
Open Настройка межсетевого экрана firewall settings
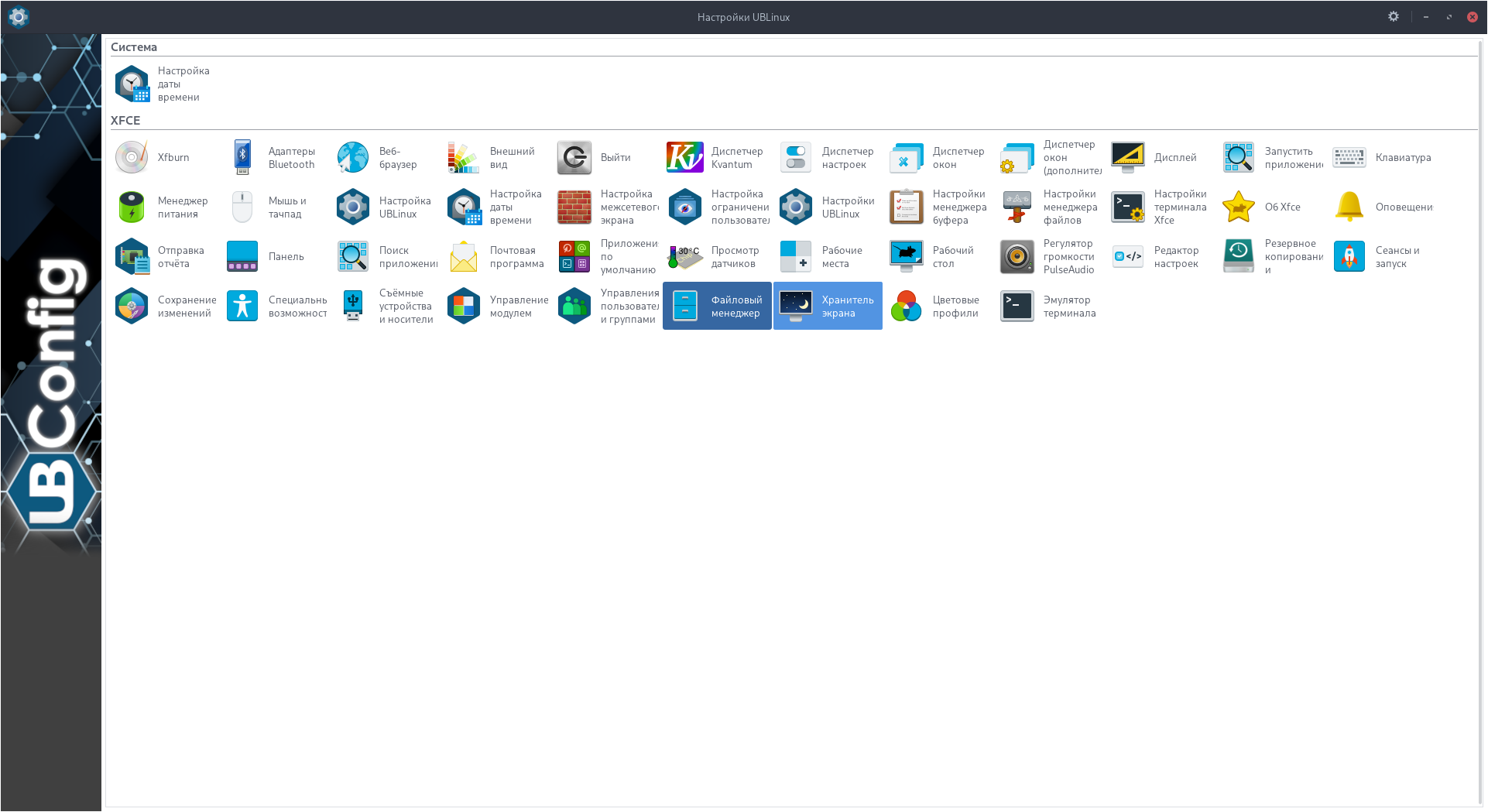607,207
